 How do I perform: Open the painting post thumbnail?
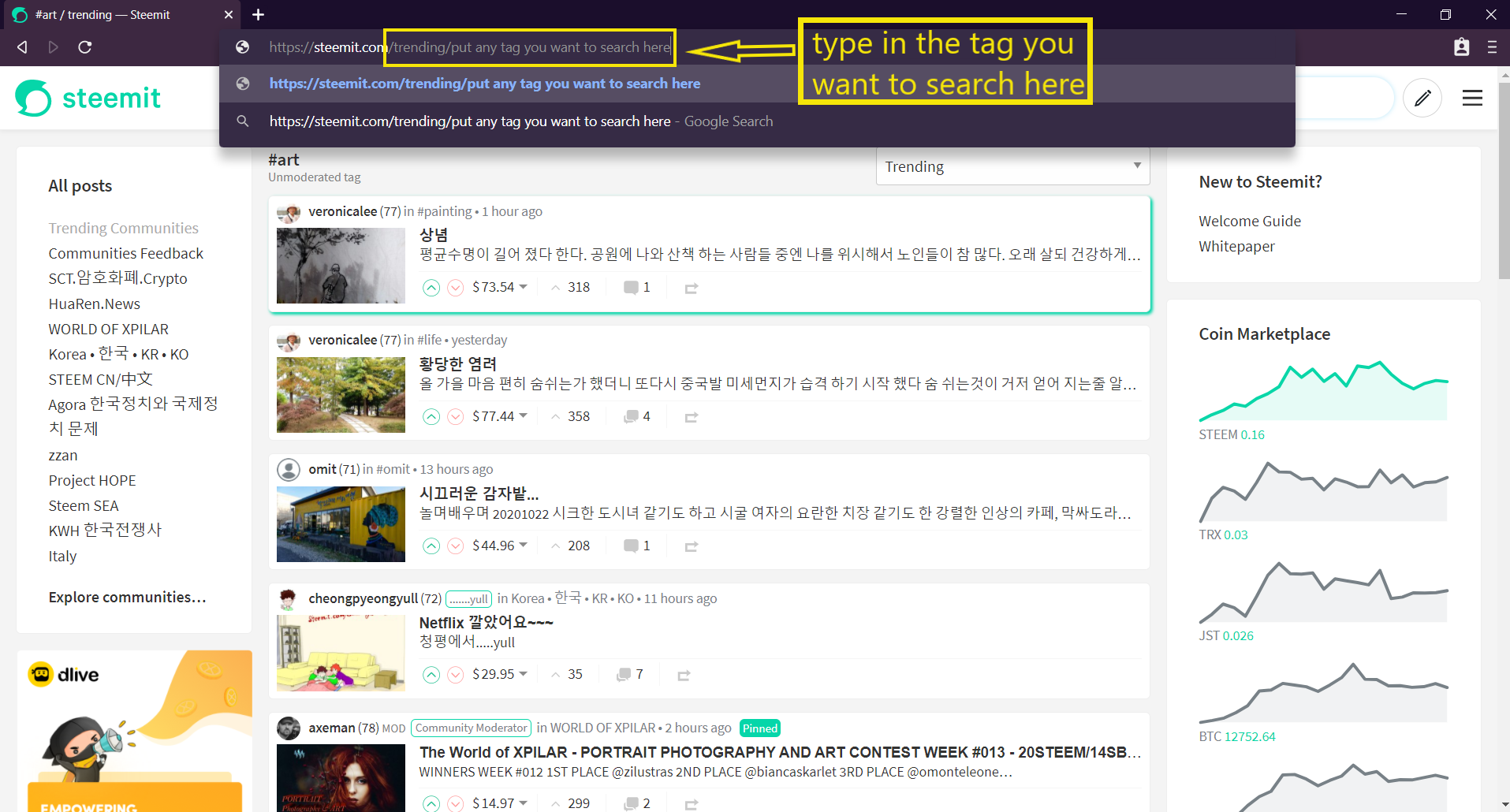341,266
